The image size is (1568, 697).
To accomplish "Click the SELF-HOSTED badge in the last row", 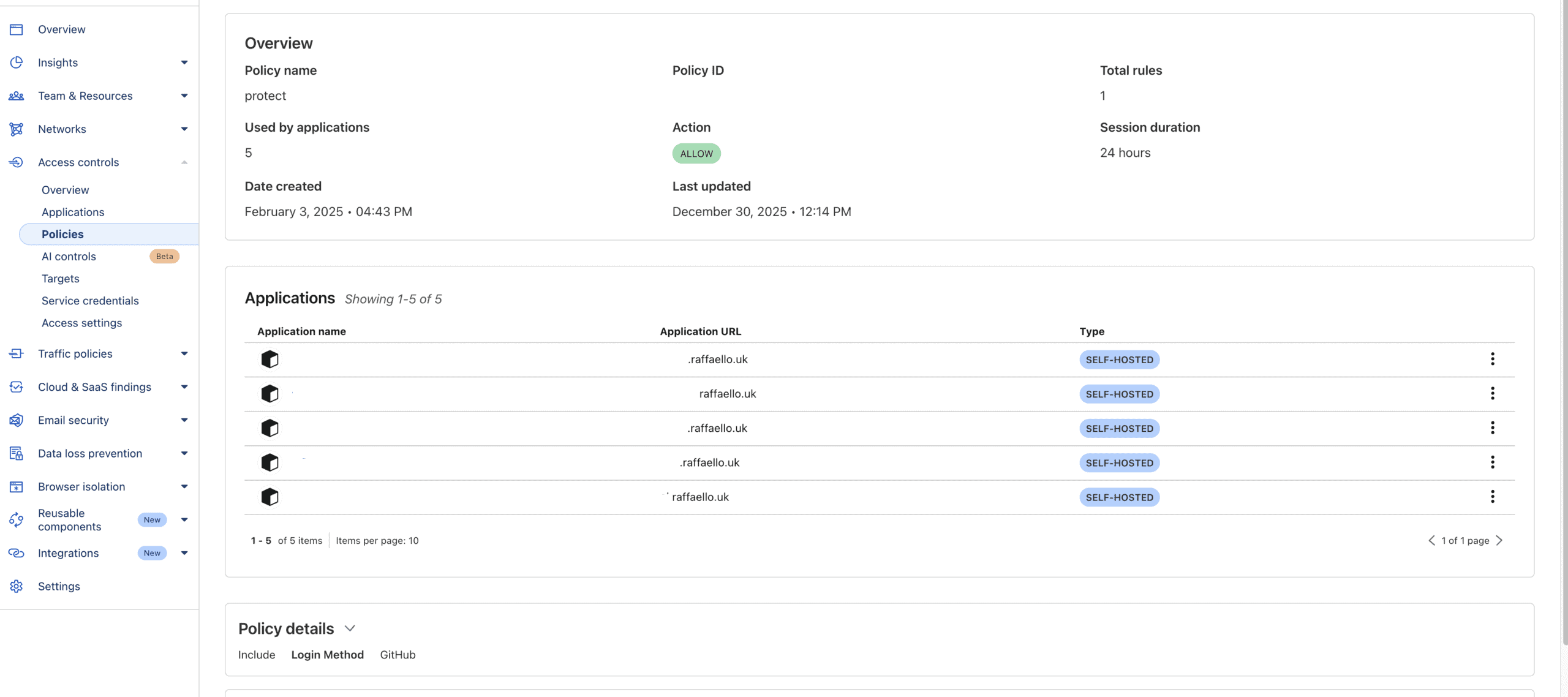I will coord(1120,497).
